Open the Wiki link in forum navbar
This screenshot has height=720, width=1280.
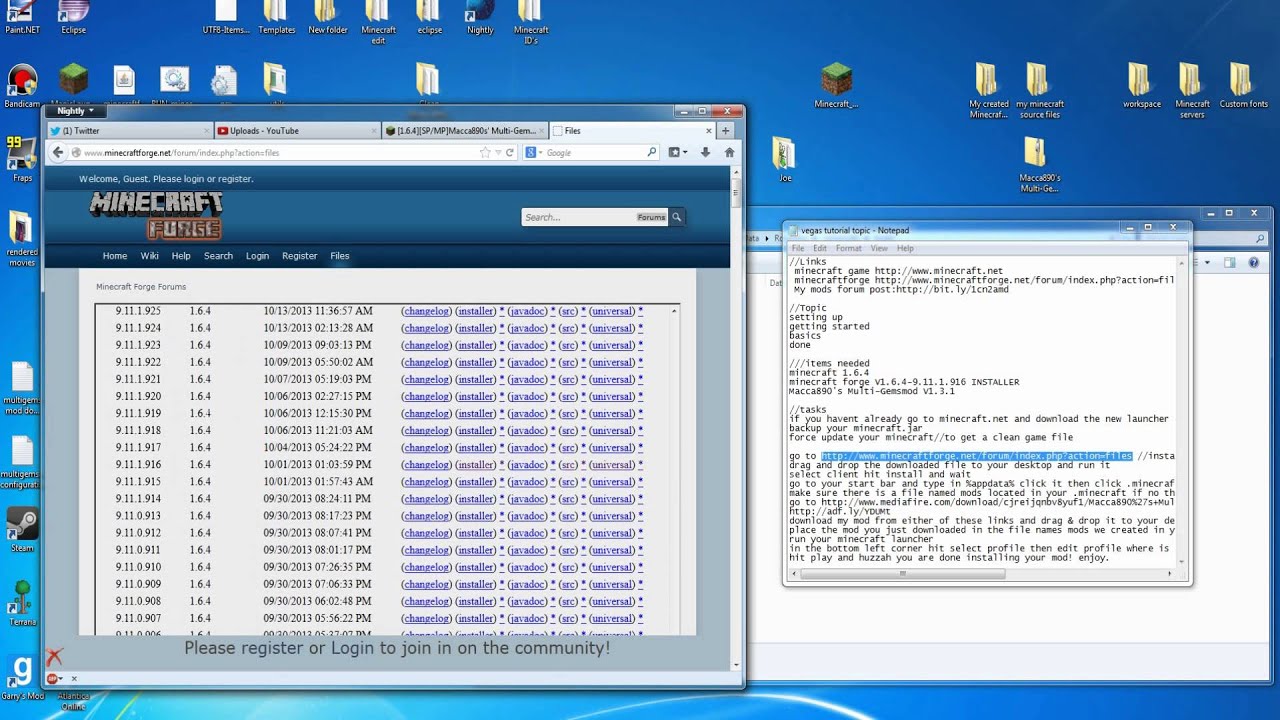[149, 256]
